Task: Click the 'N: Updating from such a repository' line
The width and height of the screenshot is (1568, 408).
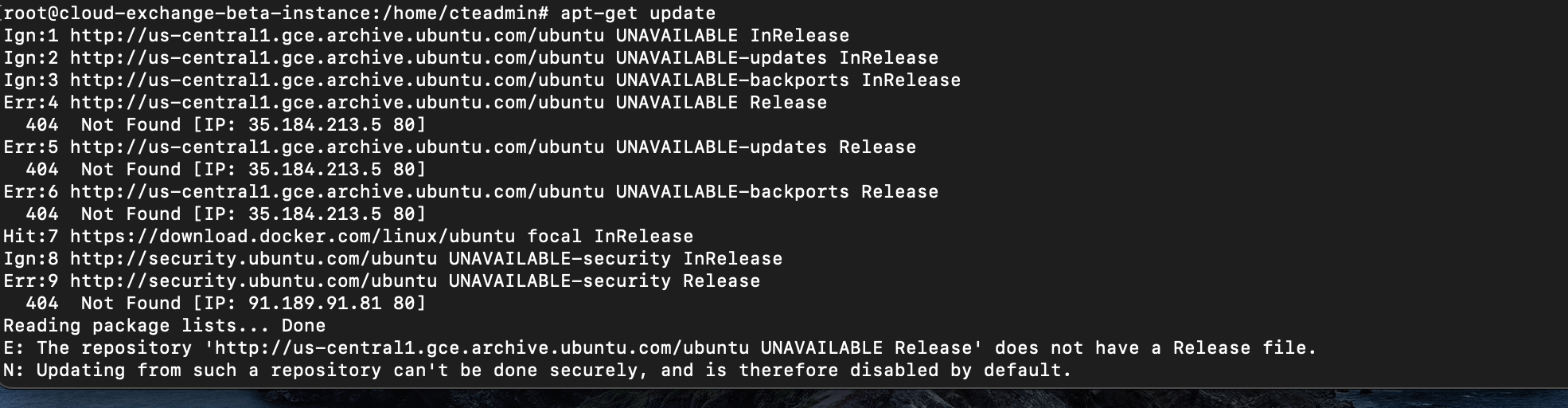Action: tap(538, 371)
